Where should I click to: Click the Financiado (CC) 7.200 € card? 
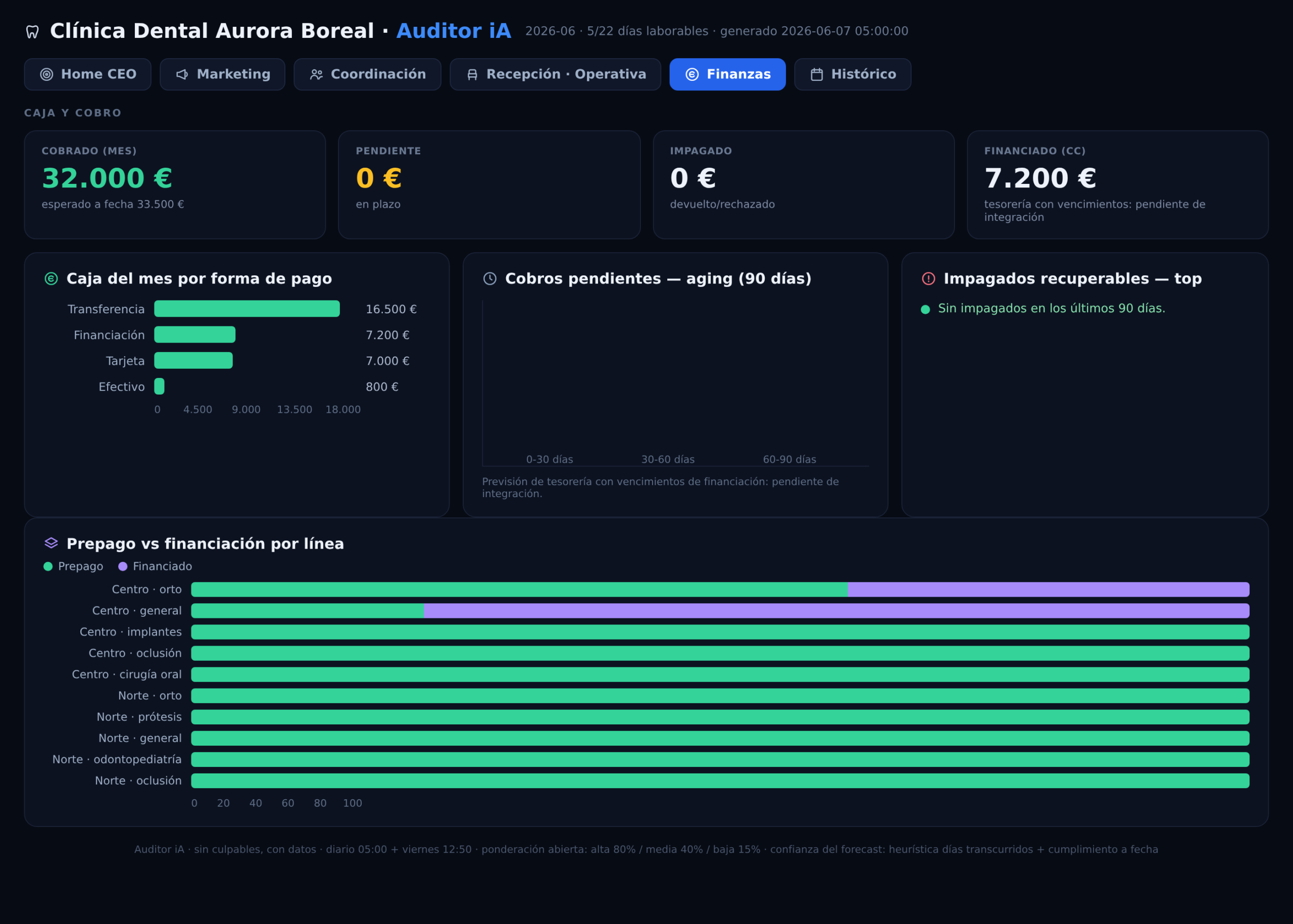tap(1117, 185)
